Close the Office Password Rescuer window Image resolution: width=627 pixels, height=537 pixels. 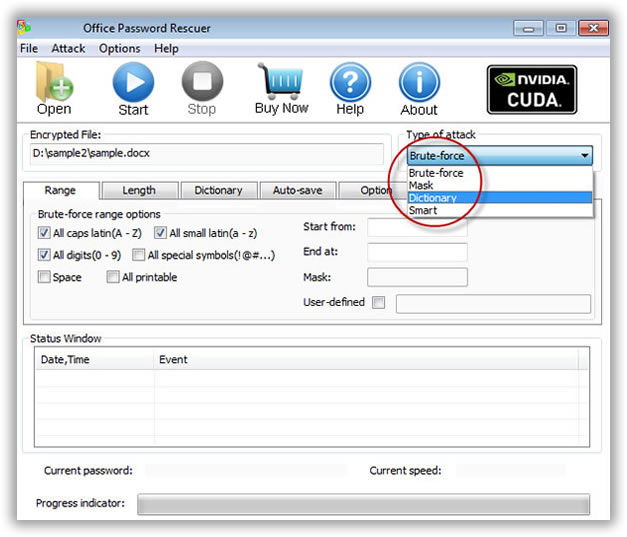pyautogui.click(x=593, y=28)
